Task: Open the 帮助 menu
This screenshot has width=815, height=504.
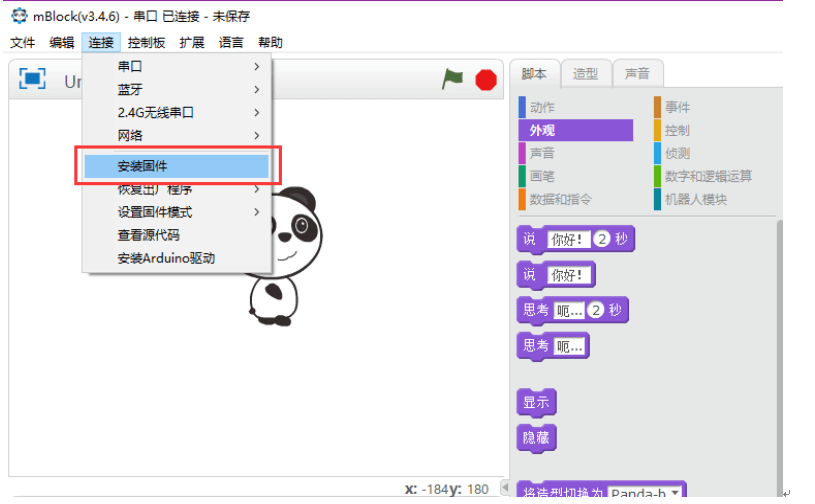Action: coord(270,43)
